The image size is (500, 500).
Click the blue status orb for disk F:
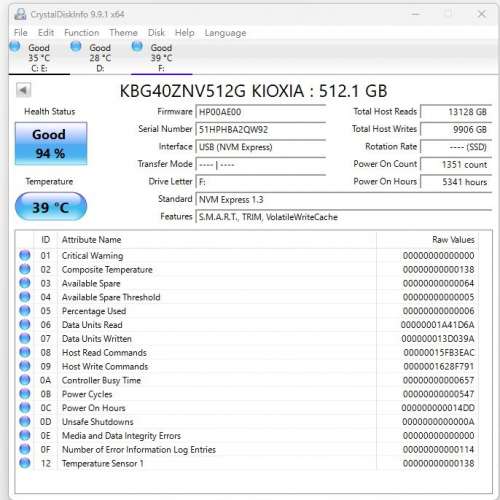click(137, 46)
